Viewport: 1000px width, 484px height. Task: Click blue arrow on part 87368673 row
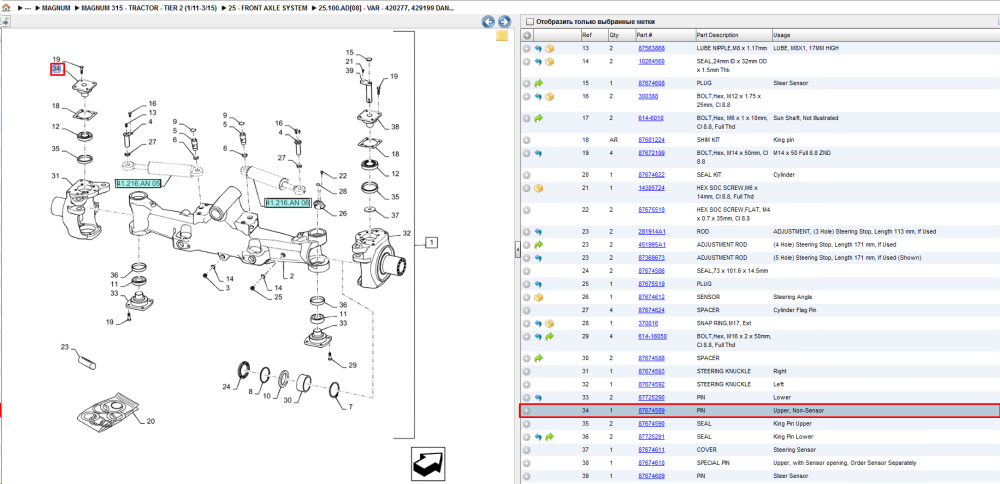(x=538, y=258)
